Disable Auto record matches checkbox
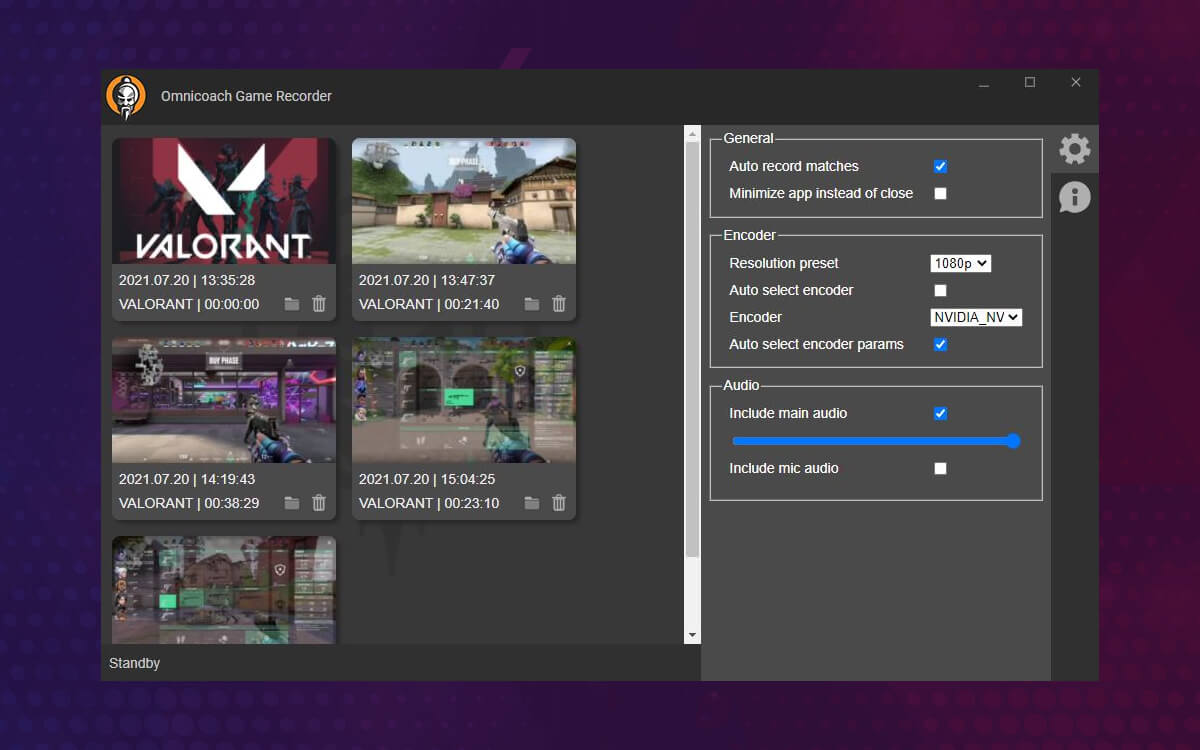This screenshot has height=750, width=1200. [940, 166]
